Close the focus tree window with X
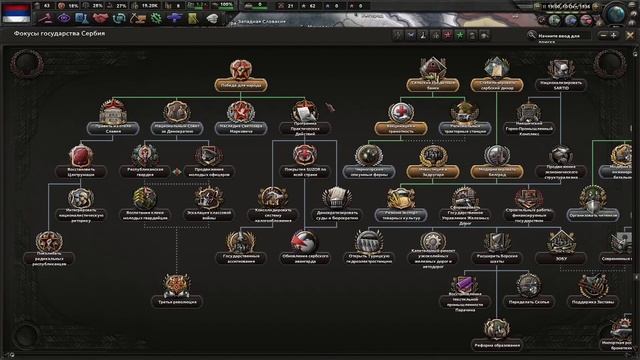640x360 pixels. [630, 36]
